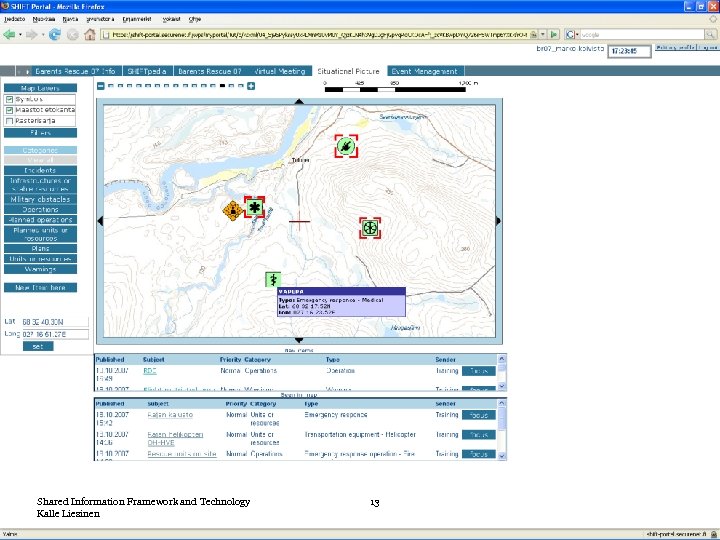Select the orange diamond warning symbol on map
Image resolution: width=720 pixels, height=540 pixels.
(233, 211)
